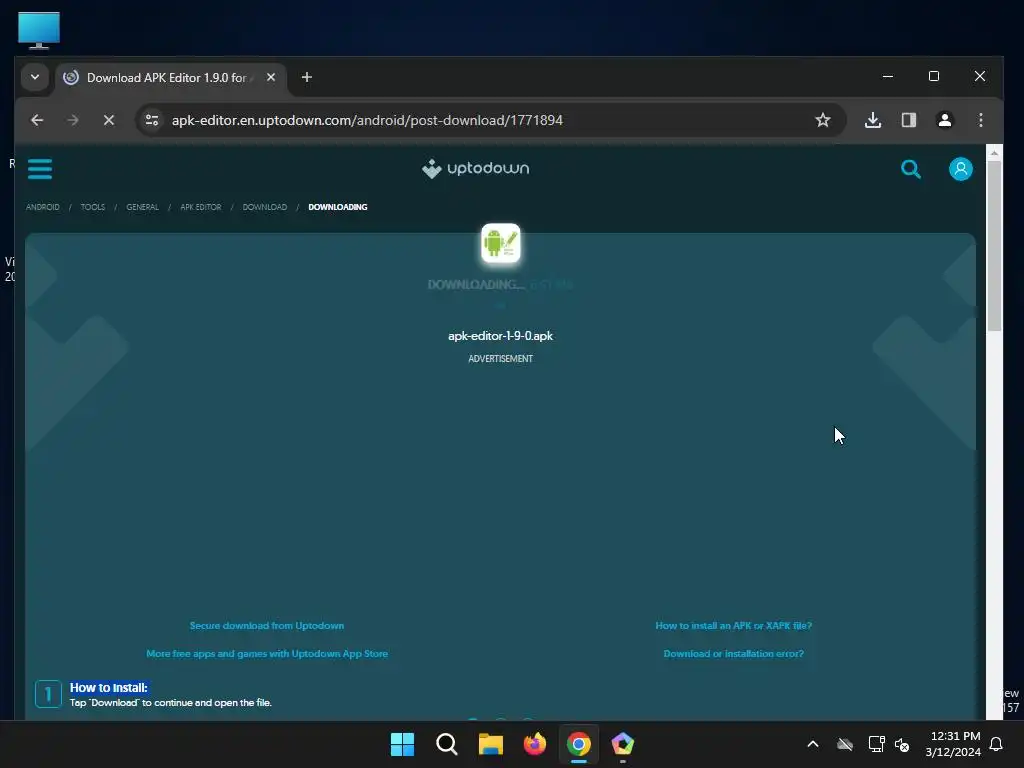Go to TOOLS breadcrumb

(x=93, y=207)
